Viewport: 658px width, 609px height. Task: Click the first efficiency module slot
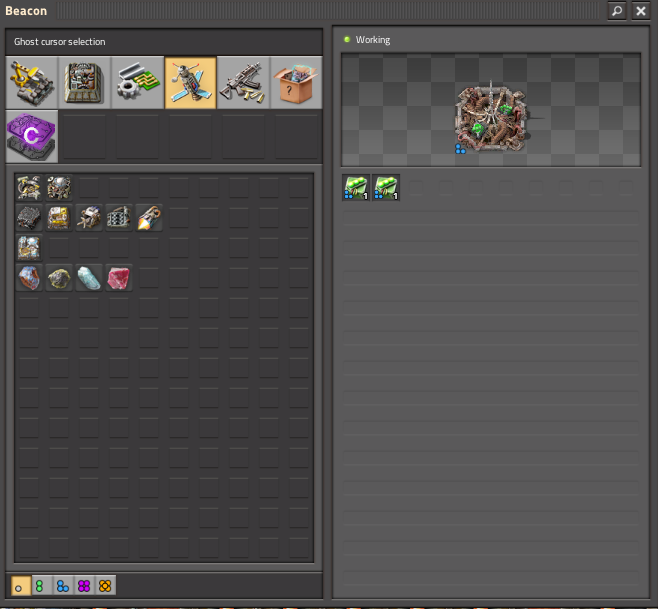click(356, 188)
